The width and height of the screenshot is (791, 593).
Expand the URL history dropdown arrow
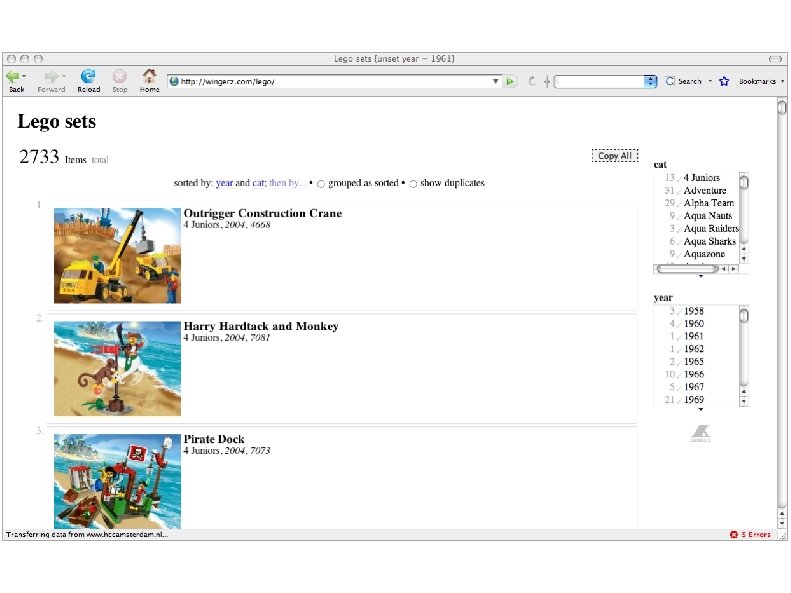point(495,81)
